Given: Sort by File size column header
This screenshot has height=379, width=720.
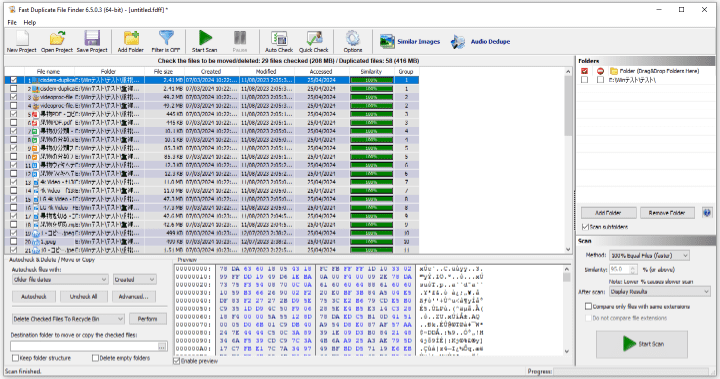Looking at the screenshot, I should [163, 72].
